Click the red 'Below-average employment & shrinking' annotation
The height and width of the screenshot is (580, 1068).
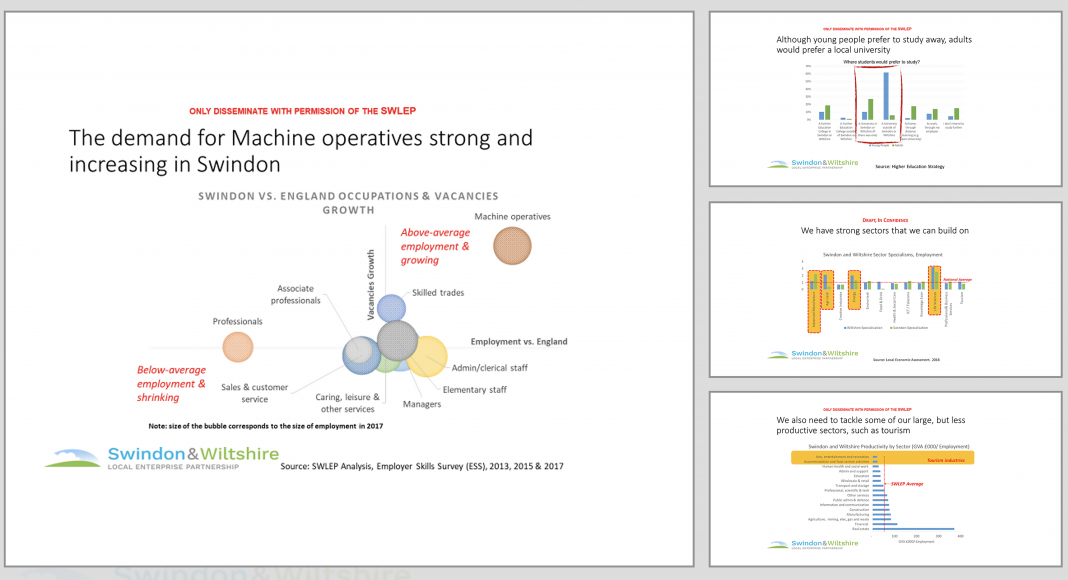pos(171,384)
